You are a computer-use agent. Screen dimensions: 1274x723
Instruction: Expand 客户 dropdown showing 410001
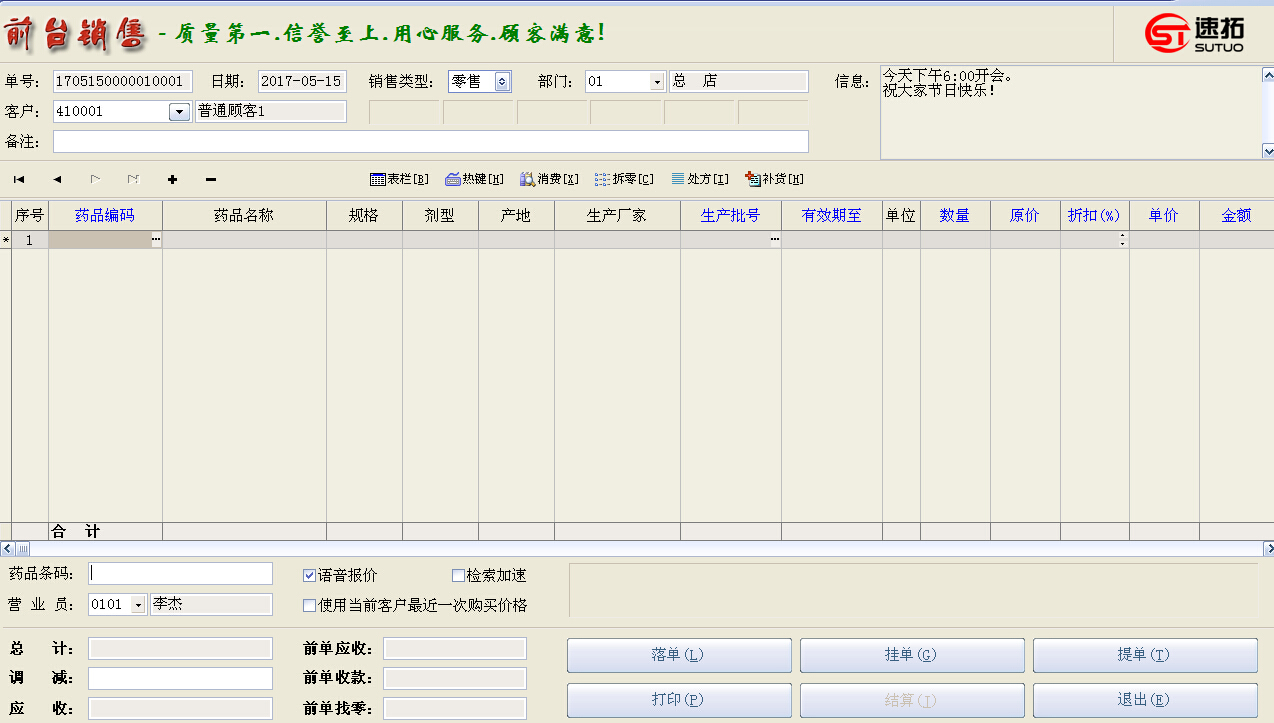pos(180,112)
